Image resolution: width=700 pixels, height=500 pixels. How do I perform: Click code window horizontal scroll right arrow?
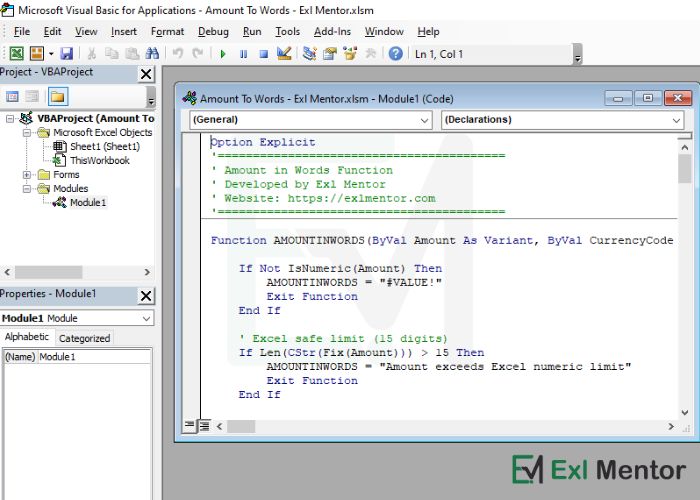pos(671,427)
